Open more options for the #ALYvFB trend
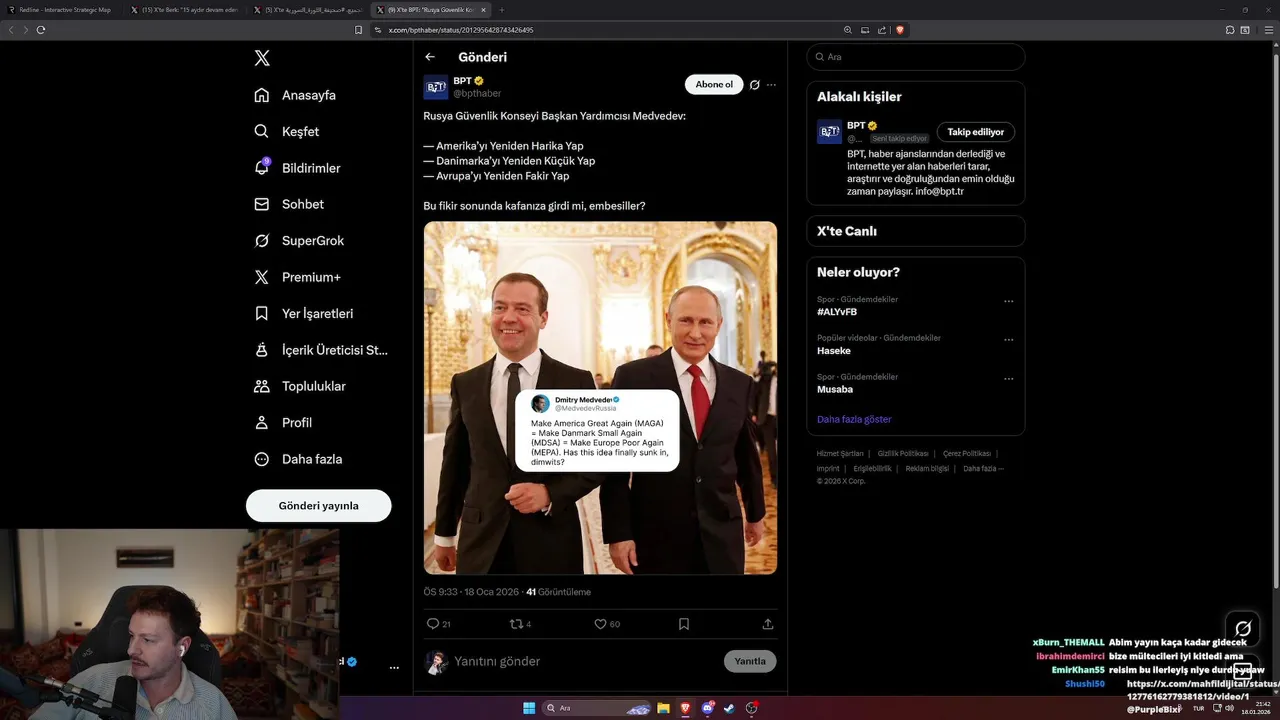 pyautogui.click(x=1009, y=301)
